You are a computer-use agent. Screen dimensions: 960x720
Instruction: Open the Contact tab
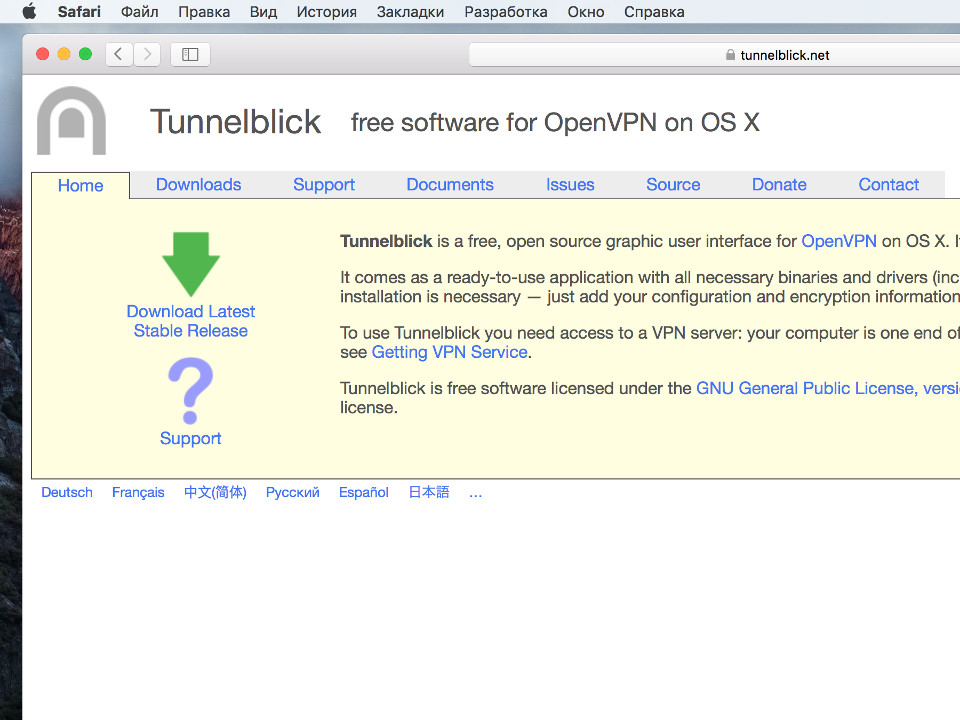(888, 184)
